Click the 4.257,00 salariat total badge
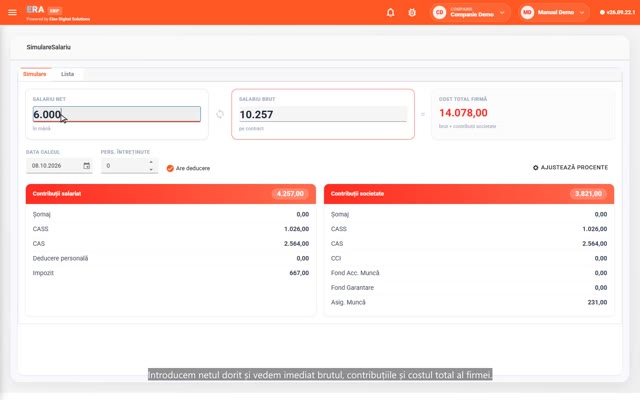Viewport: 640px width, 400px height. pos(290,193)
